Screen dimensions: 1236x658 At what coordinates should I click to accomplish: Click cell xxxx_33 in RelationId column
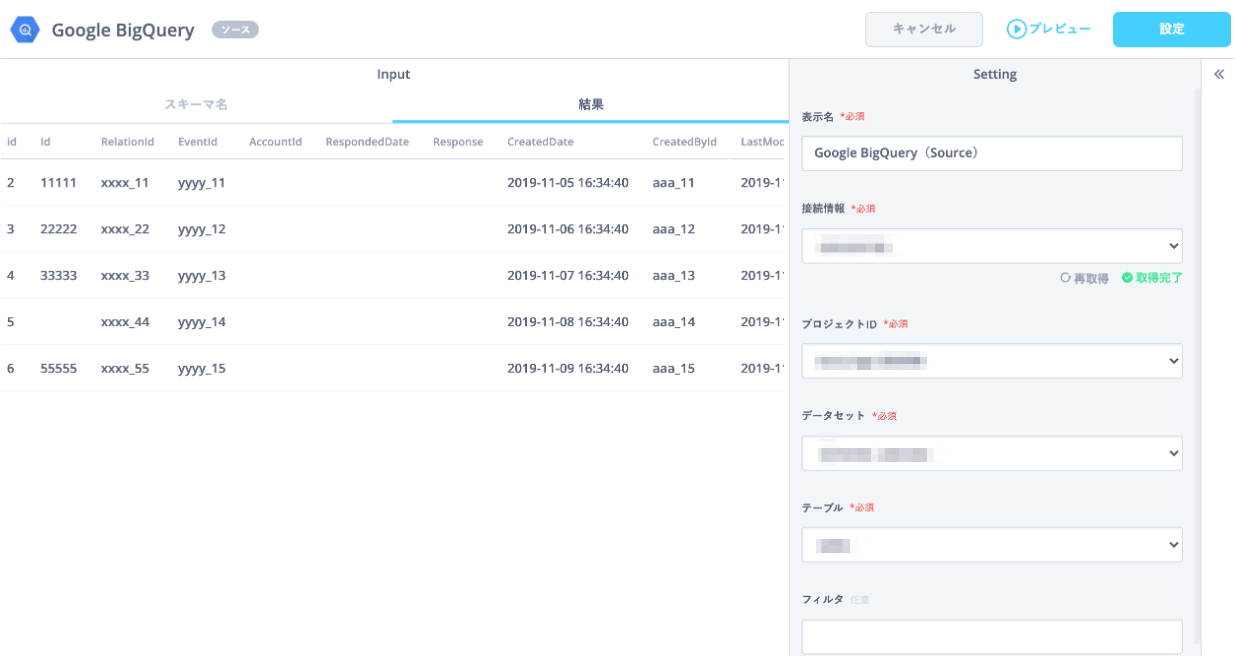(124, 275)
